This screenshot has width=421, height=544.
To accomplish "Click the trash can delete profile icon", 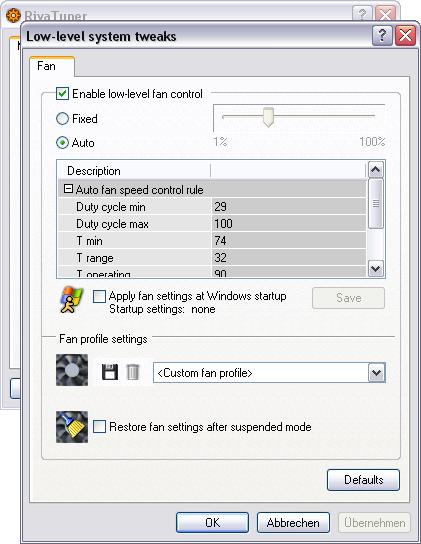I will (132, 372).
